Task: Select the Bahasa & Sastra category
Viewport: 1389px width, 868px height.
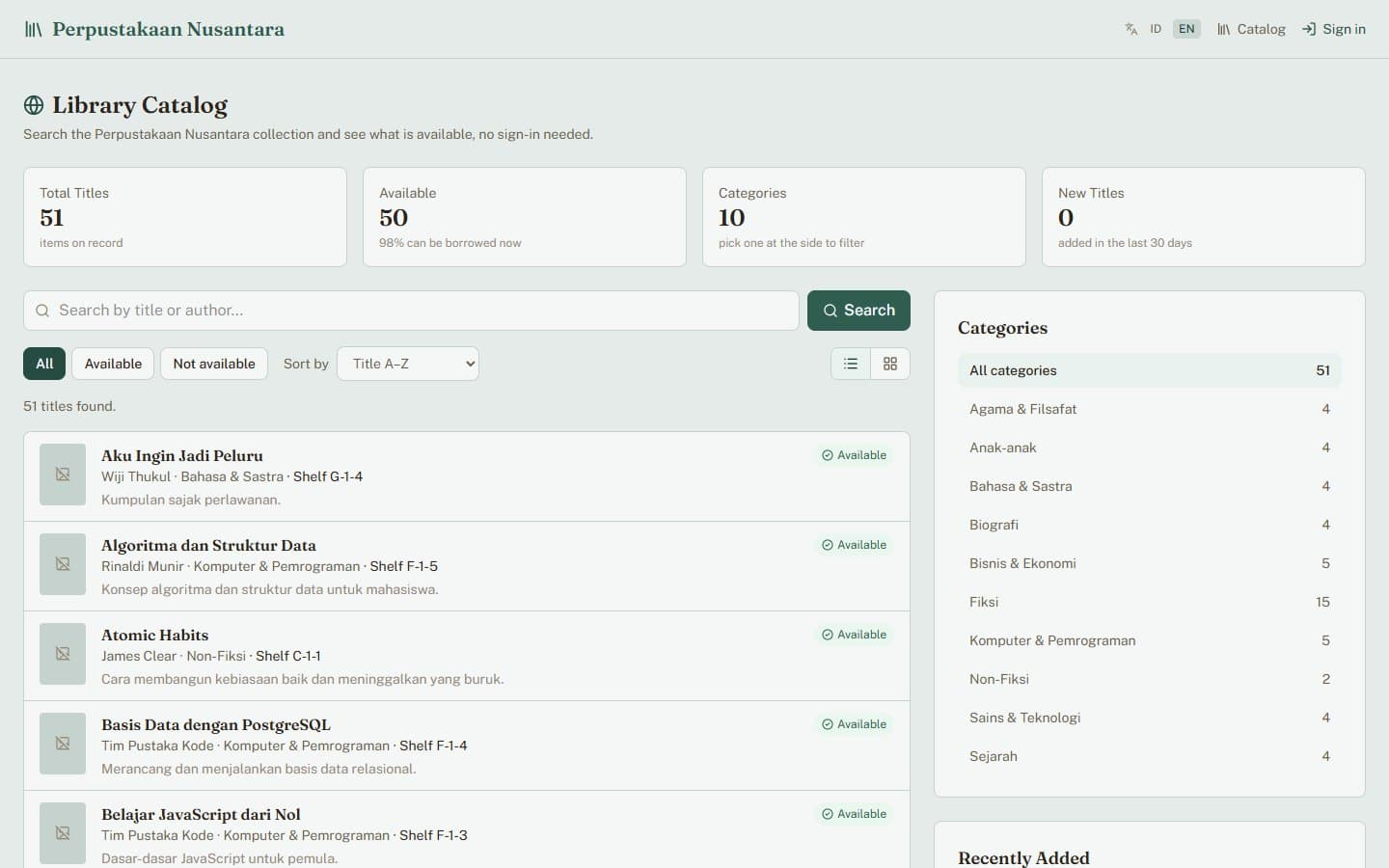Action: pyautogui.click(x=1150, y=486)
